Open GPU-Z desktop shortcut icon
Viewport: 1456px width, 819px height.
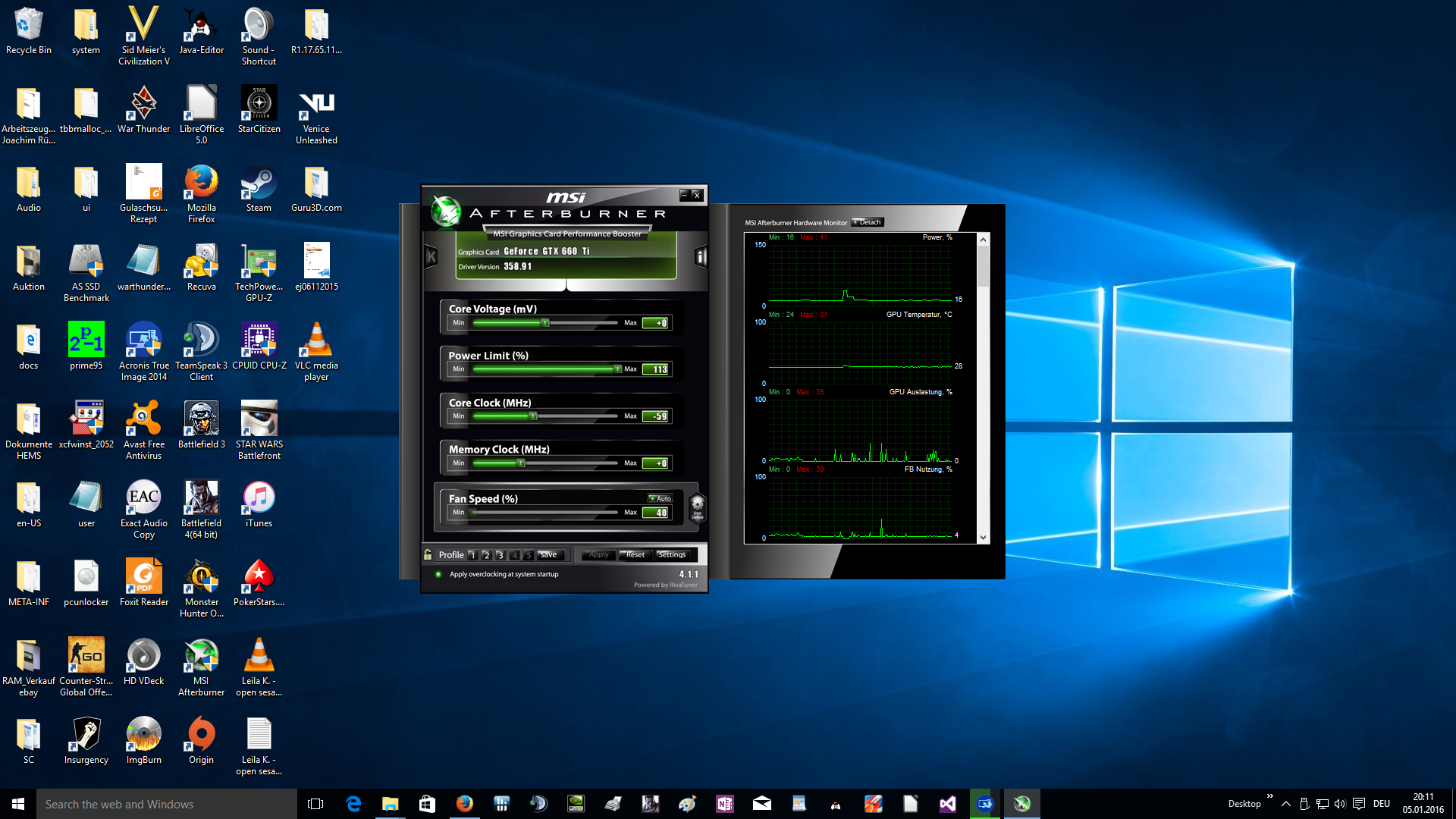click(x=259, y=262)
